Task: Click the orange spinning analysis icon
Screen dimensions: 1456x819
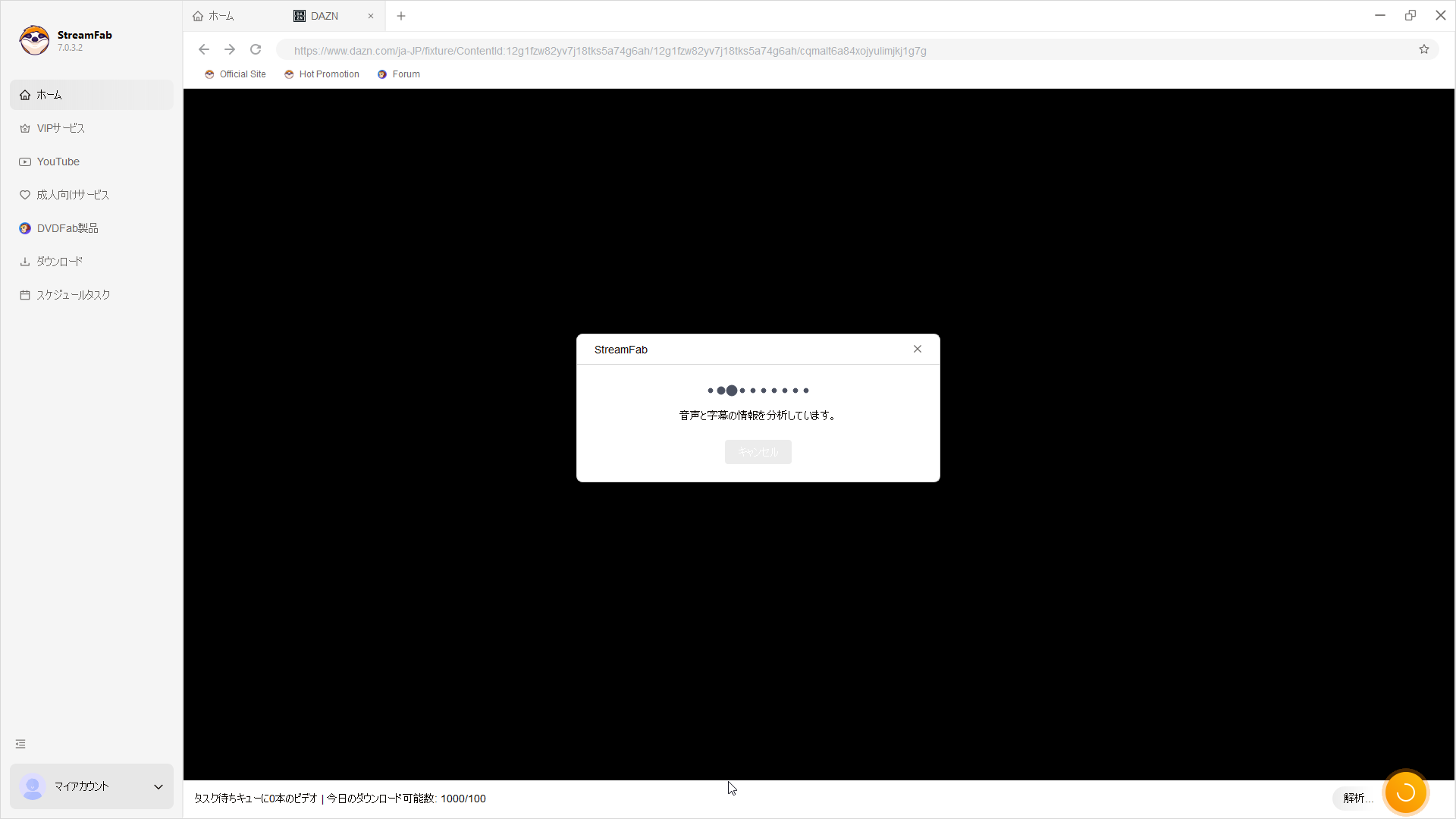Action: (x=1405, y=792)
